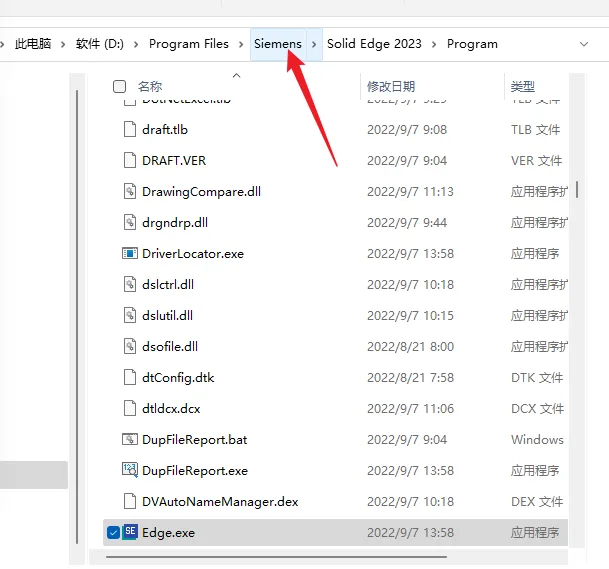Click the 2022/9/7 11:13 date cell

click(410, 191)
